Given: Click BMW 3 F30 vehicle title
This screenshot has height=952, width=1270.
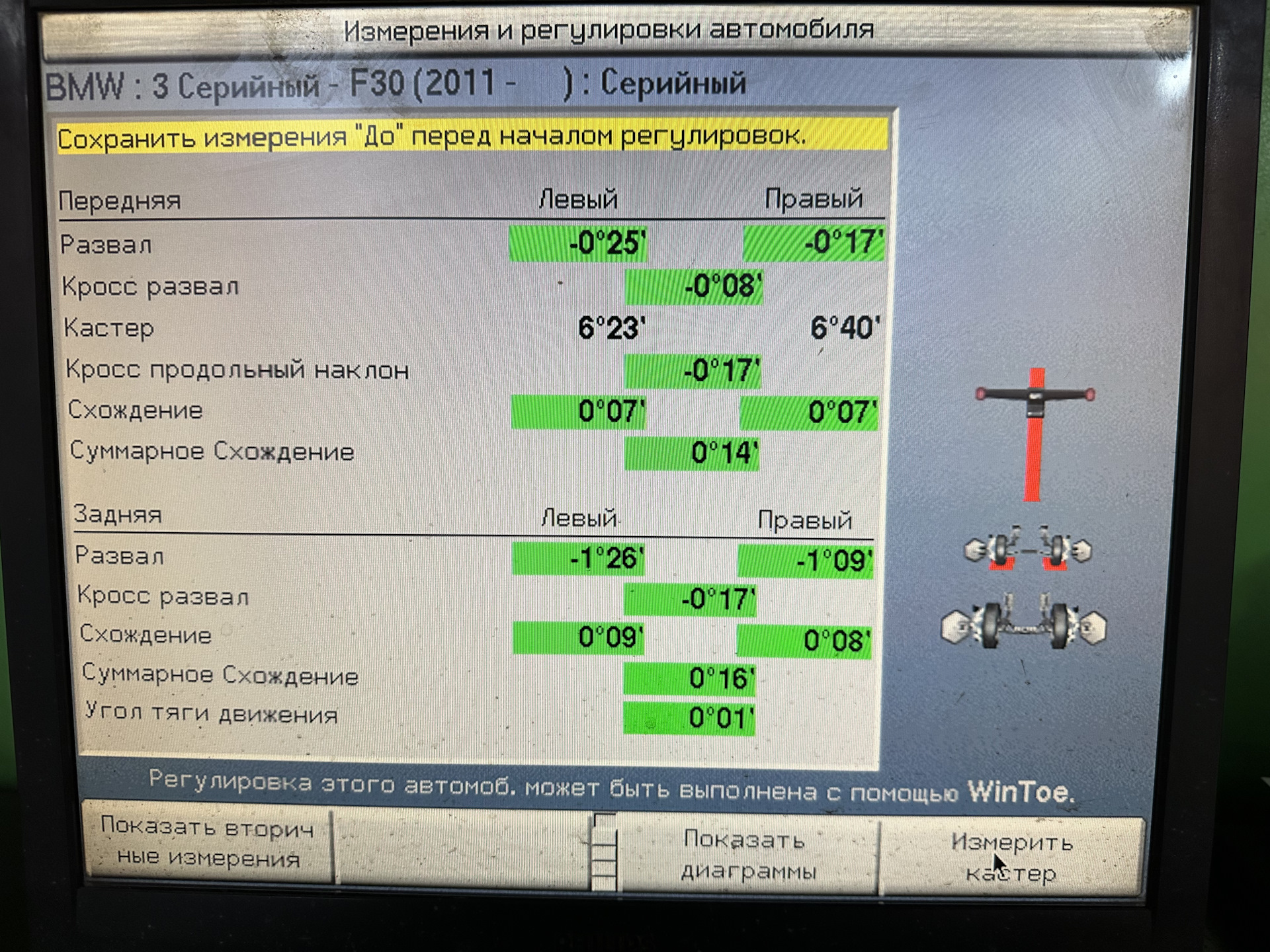Looking at the screenshot, I should (x=396, y=85).
